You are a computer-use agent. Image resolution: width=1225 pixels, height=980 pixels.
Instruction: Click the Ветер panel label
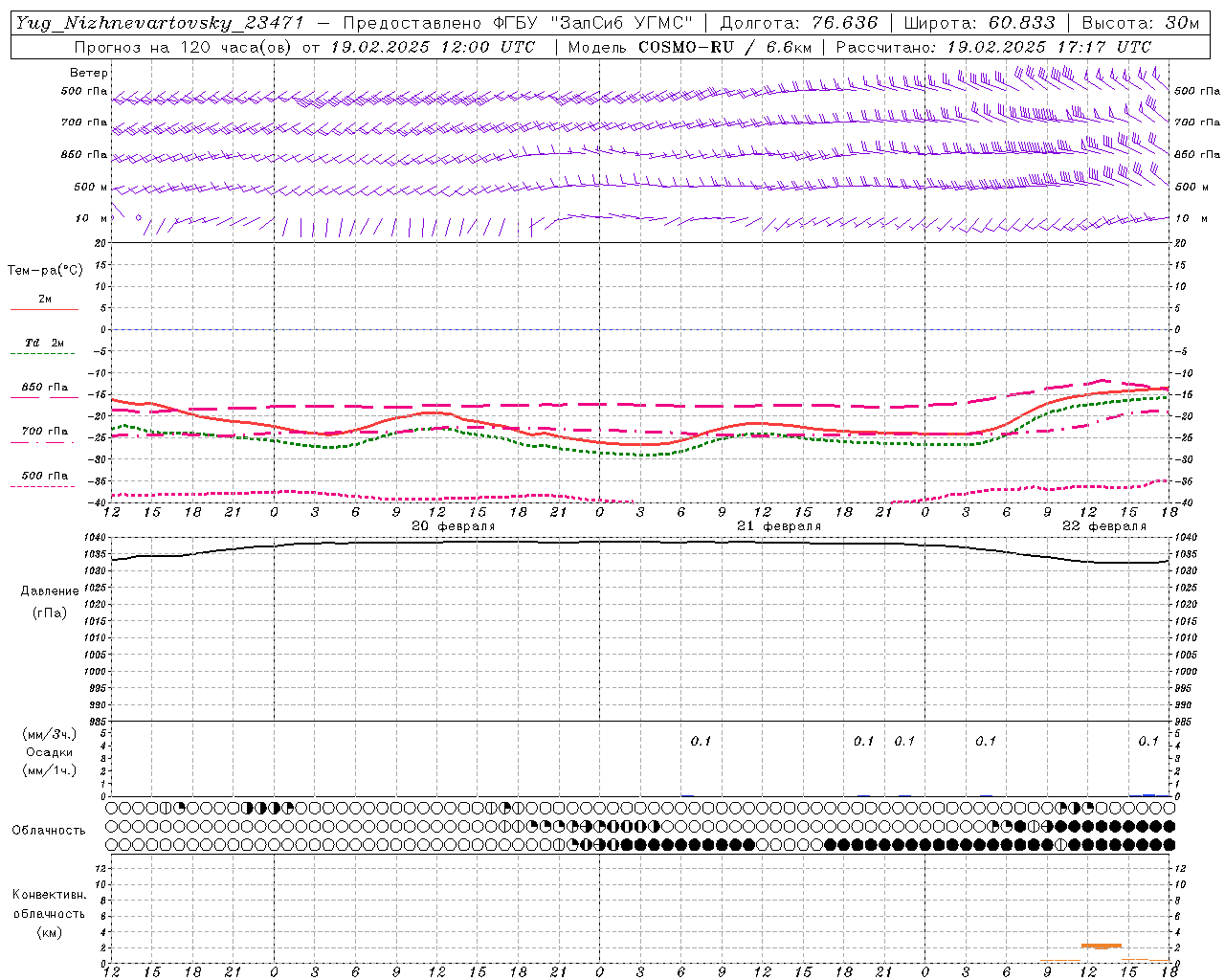(x=89, y=73)
